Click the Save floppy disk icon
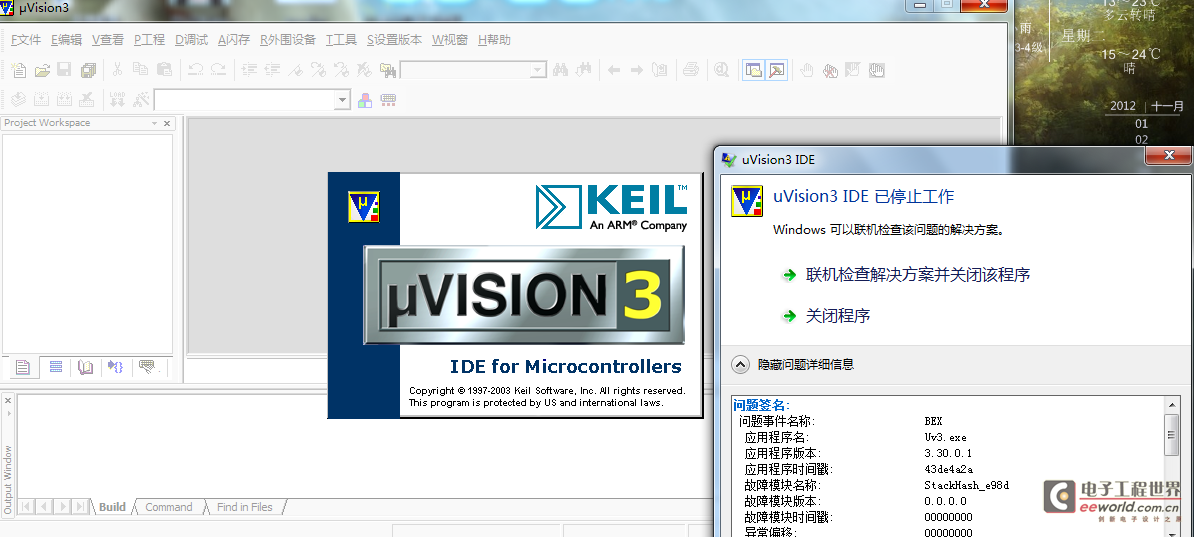 pyautogui.click(x=64, y=70)
